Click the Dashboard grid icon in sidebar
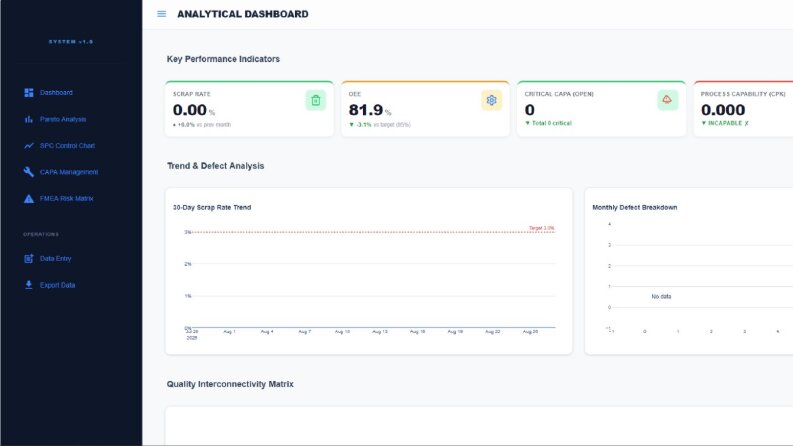This screenshot has height=446, width=793. pyautogui.click(x=29, y=93)
